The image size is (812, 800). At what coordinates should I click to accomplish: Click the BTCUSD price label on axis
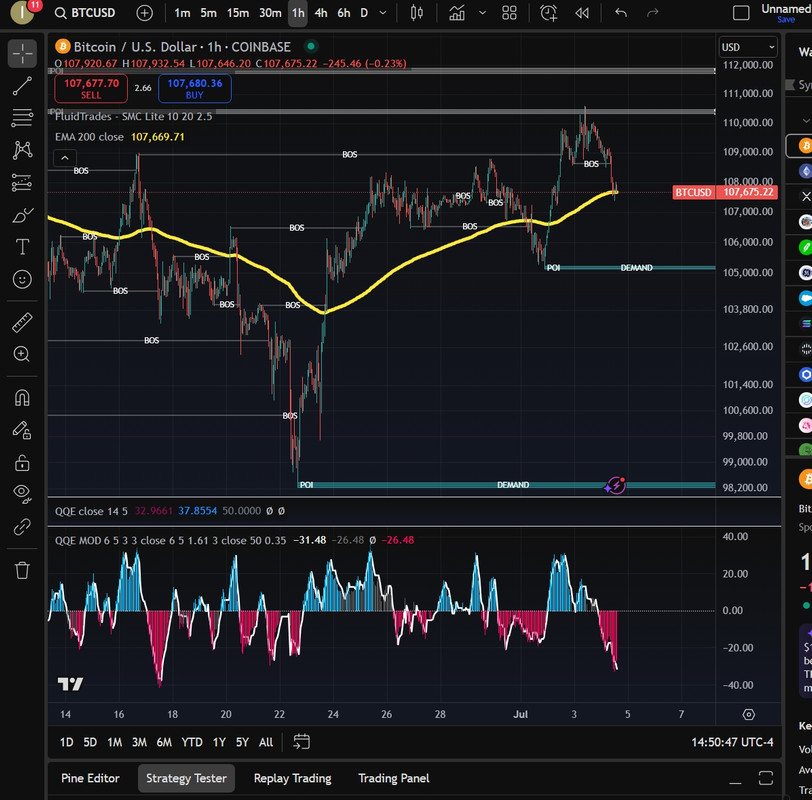725,192
